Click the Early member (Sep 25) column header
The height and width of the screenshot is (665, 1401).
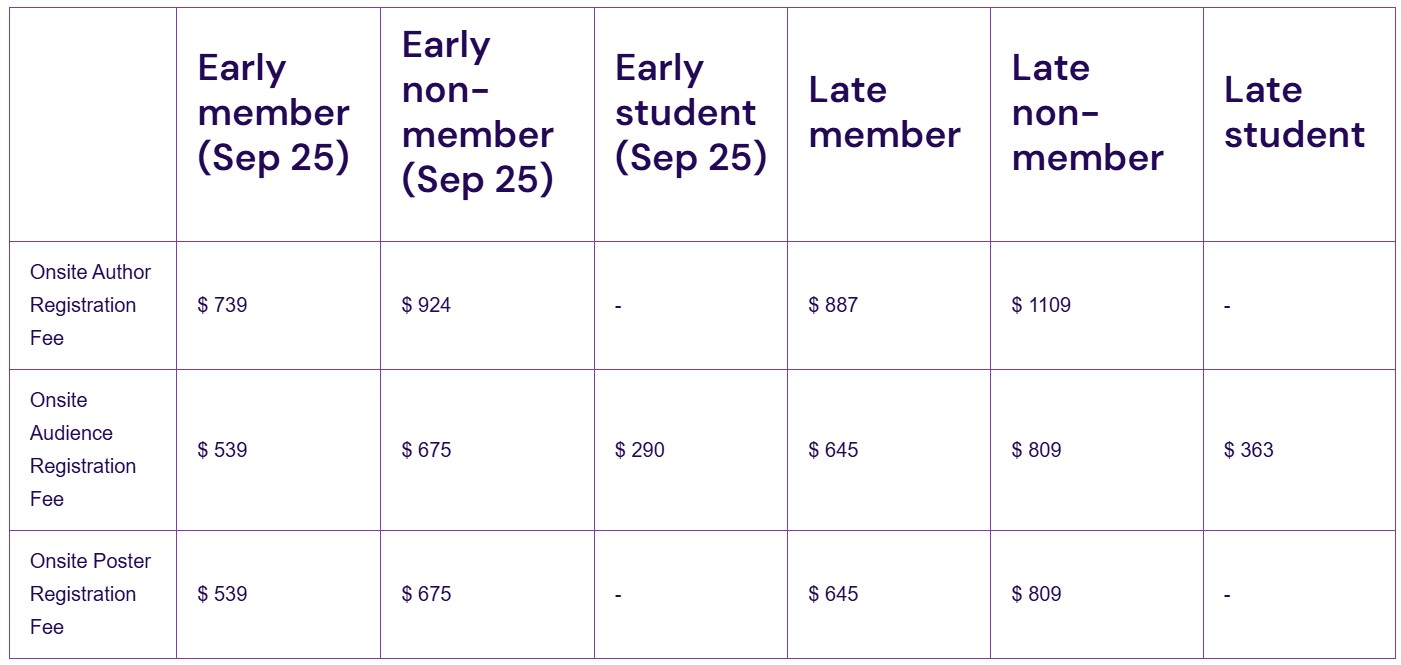[x=274, y=112]
